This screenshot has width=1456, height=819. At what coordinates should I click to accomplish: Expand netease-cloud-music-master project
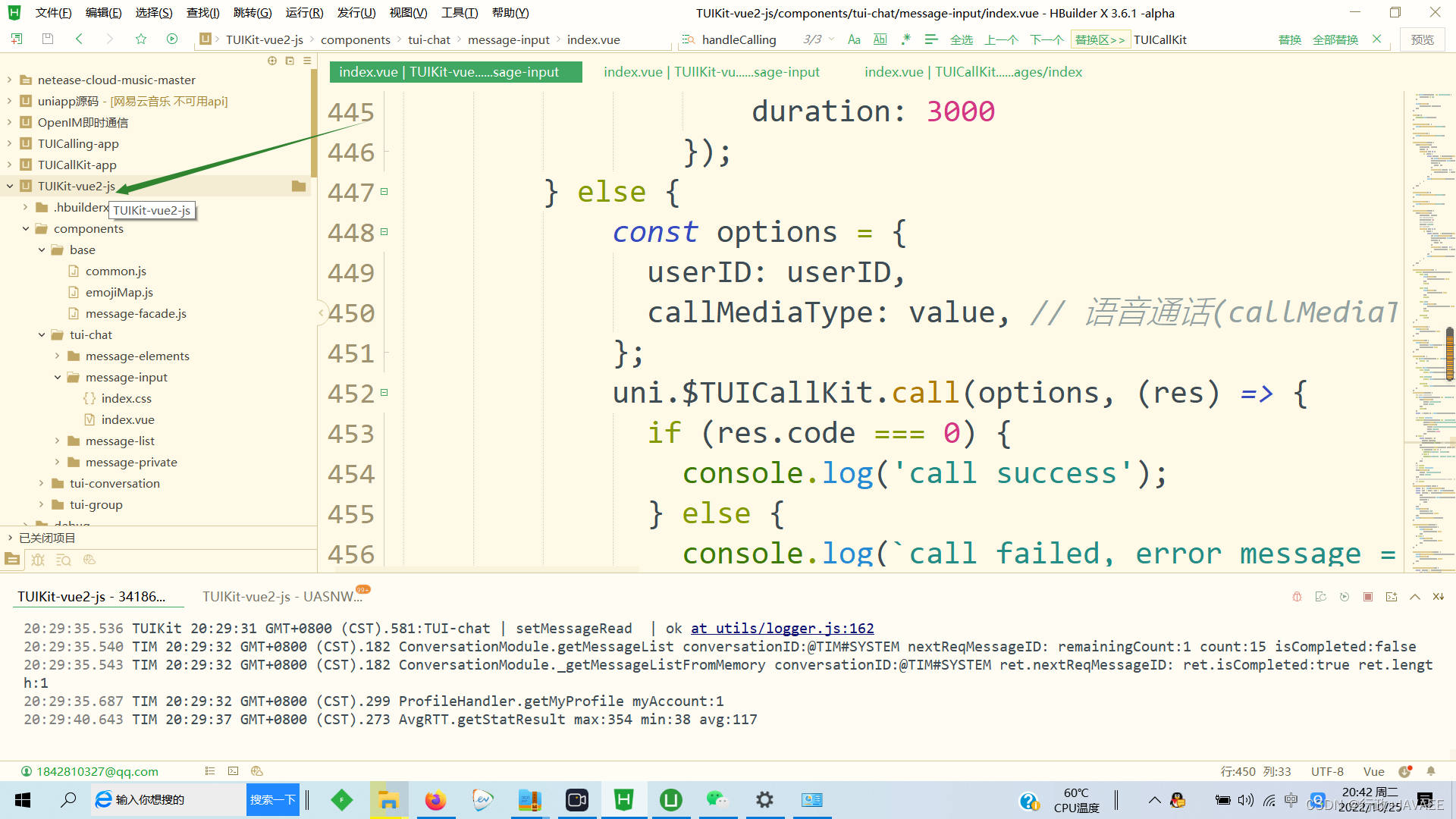(10, 80)
